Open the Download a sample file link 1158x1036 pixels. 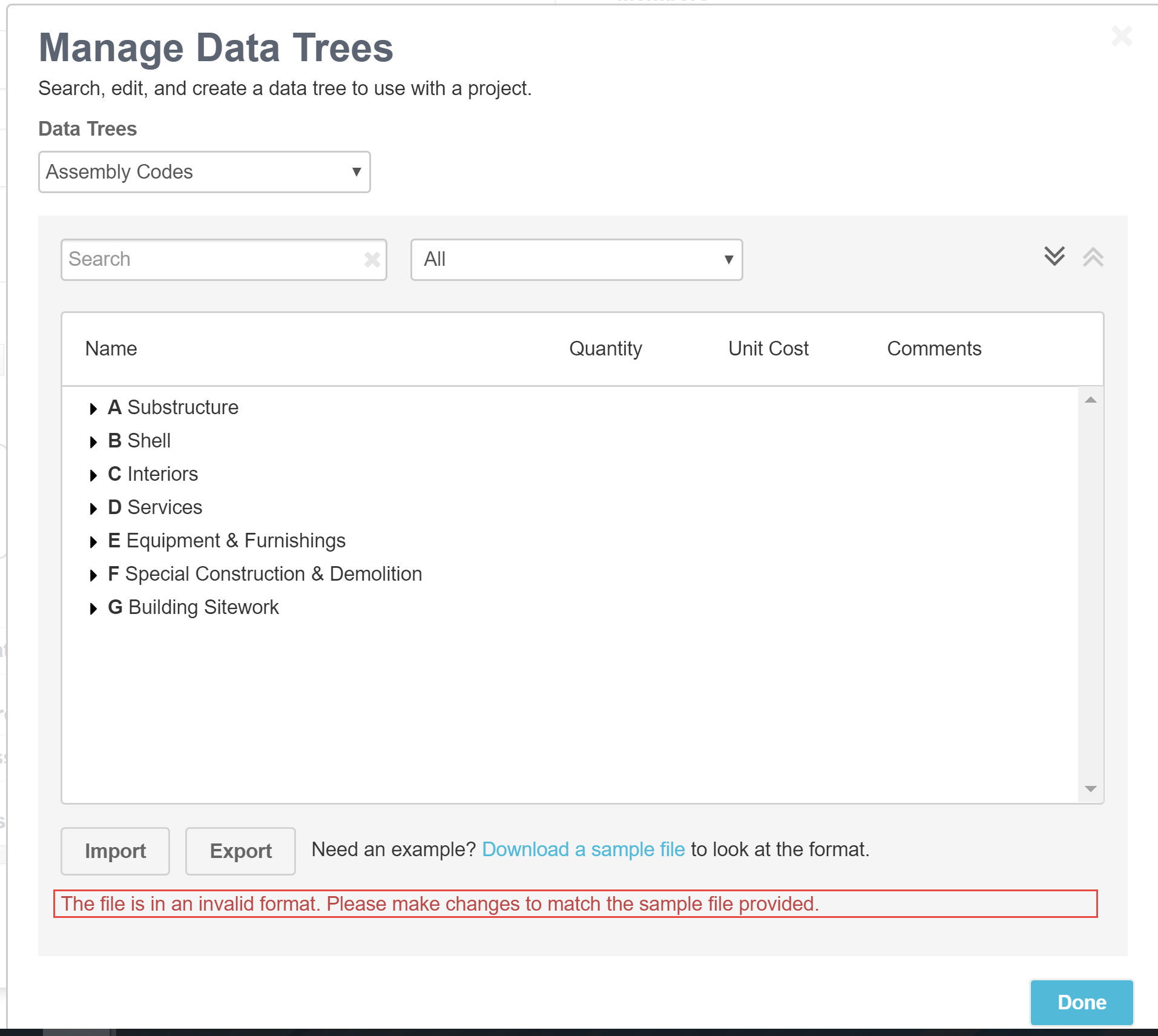(x=583, y=850)
